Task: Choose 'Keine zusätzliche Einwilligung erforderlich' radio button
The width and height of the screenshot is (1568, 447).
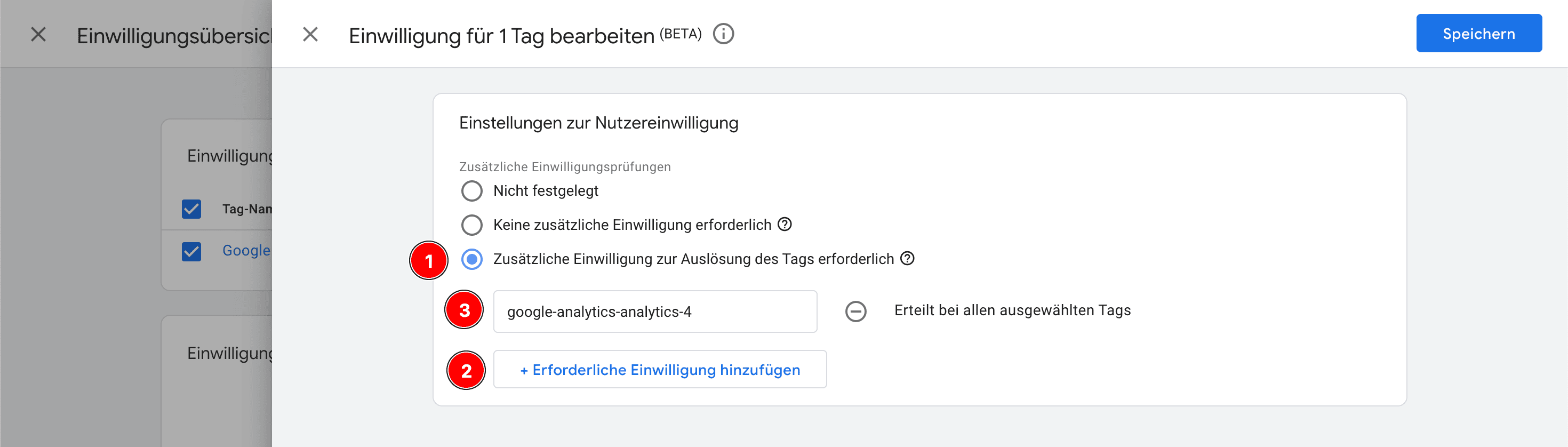Action: tap(472, 225)
